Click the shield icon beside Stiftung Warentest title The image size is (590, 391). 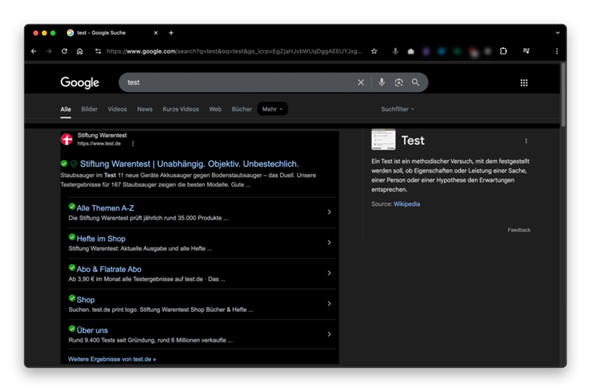[74, 164]
